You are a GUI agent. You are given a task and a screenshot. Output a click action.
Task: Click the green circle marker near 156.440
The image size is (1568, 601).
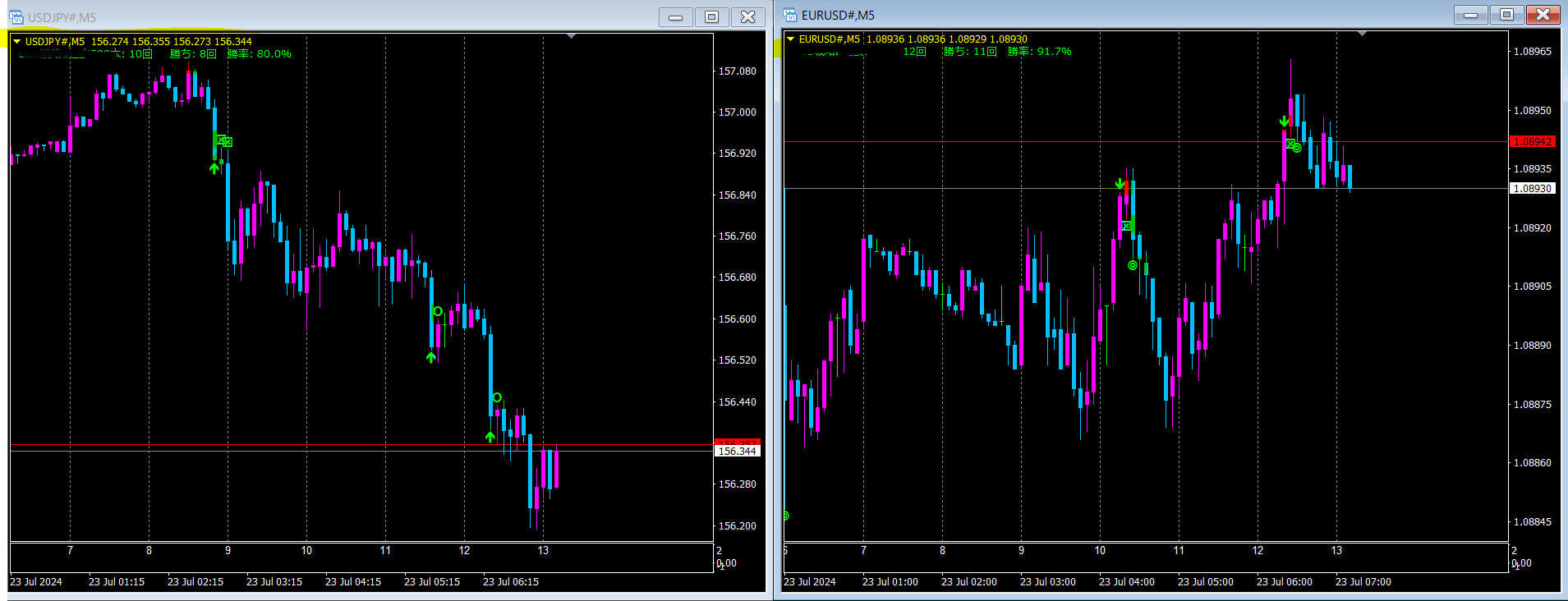click(x=497, y=397)
